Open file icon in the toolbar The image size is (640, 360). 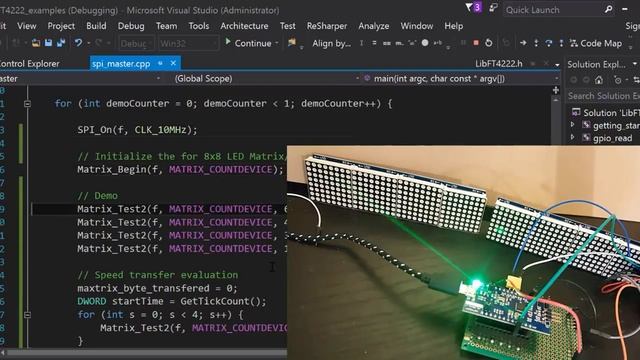[x=36, y=43]
